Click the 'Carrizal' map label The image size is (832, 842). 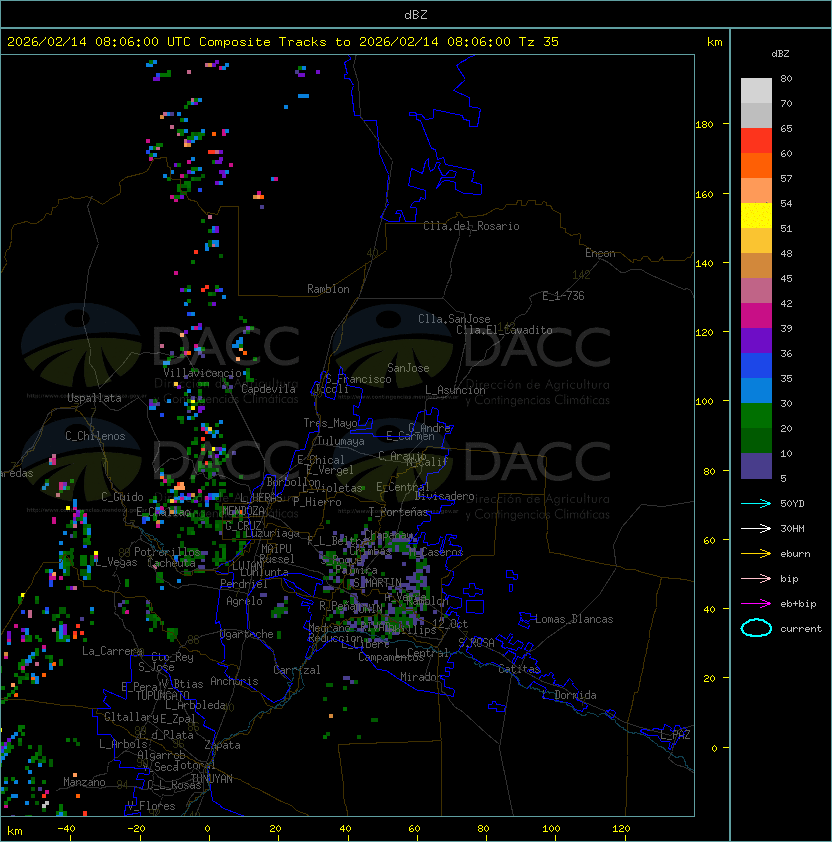pos(297,670)
